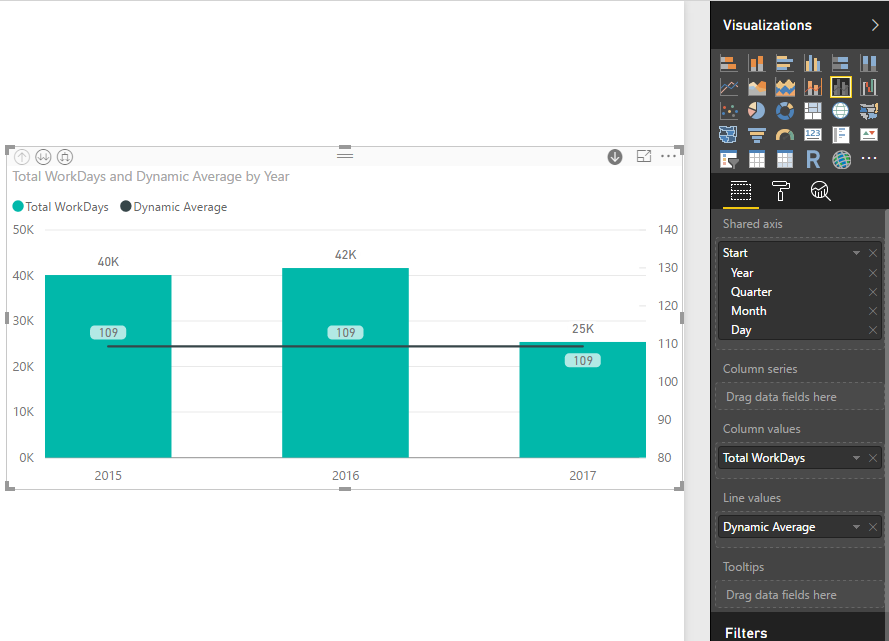Select the 2017 column bar

click(583, 400)
